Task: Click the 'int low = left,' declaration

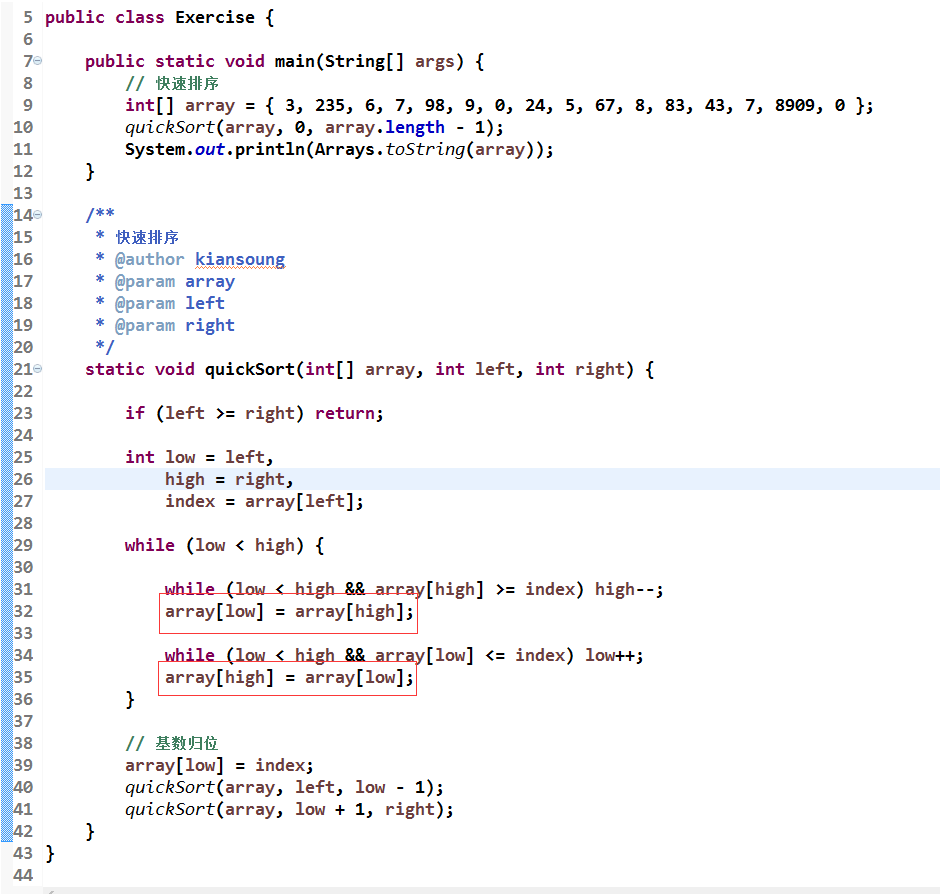Action: coord(199,457)
